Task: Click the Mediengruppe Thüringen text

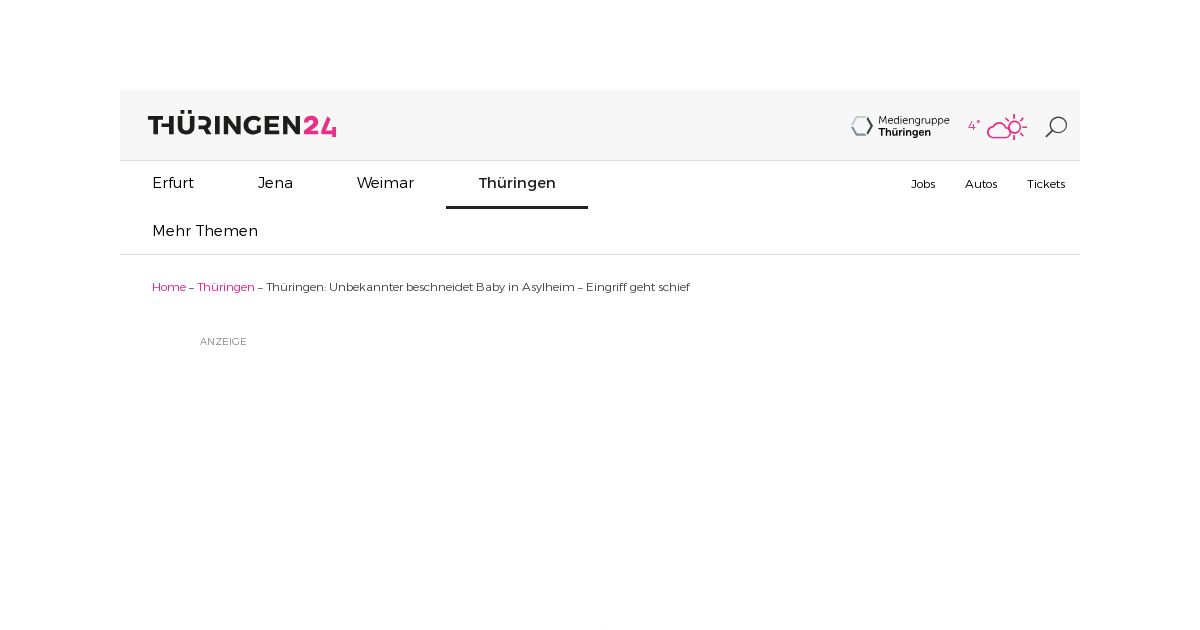Action: pos(914,126)
